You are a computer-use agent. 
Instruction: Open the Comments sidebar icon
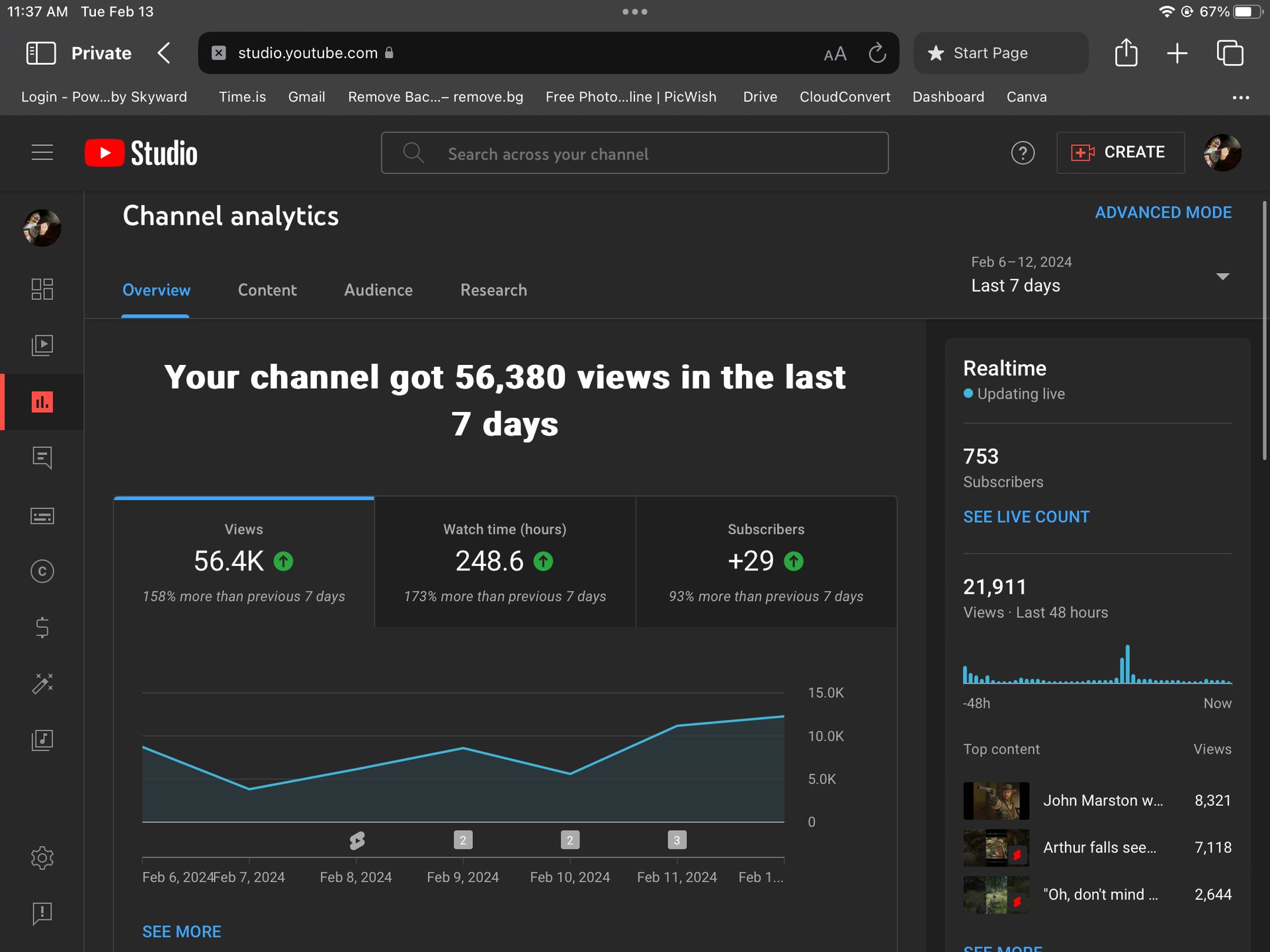(42, 457)
